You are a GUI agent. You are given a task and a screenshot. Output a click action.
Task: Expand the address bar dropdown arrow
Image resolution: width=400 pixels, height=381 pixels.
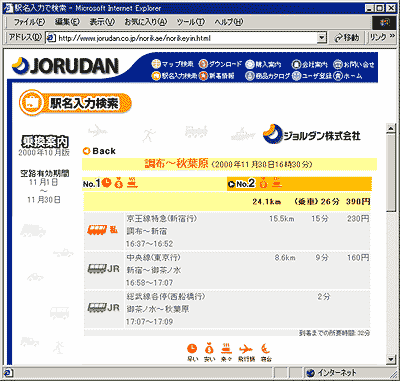321,38
